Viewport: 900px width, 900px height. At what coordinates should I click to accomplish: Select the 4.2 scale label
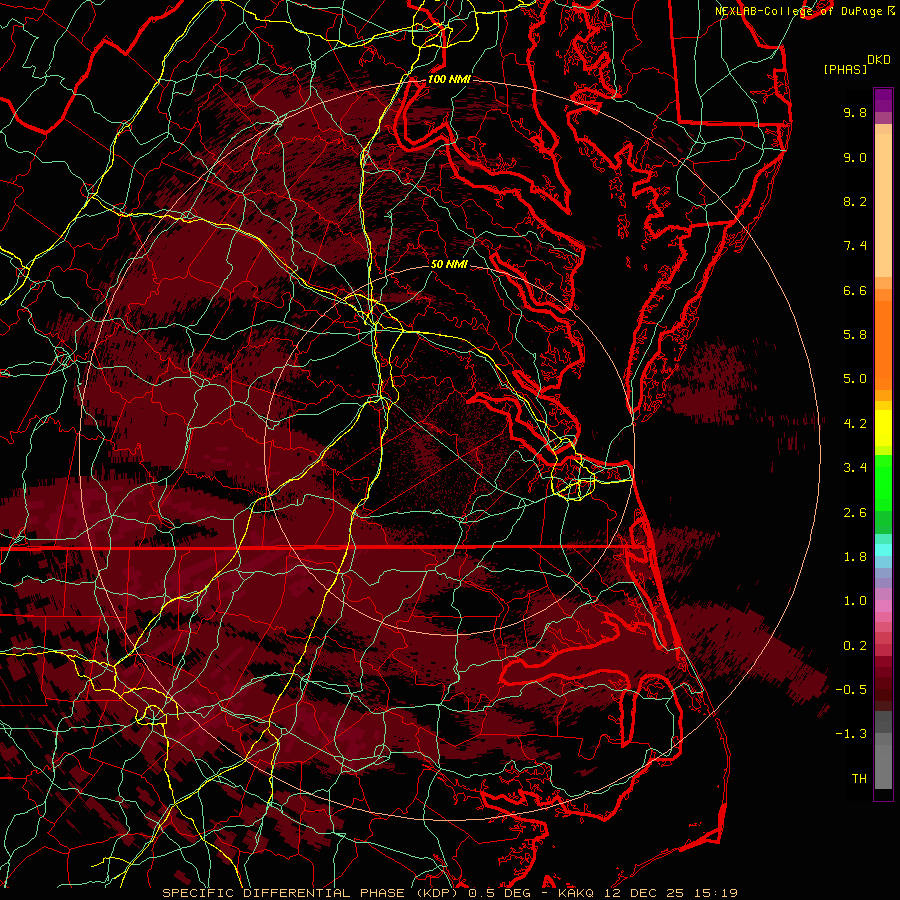pyautogui.click(x=855, y=424)
